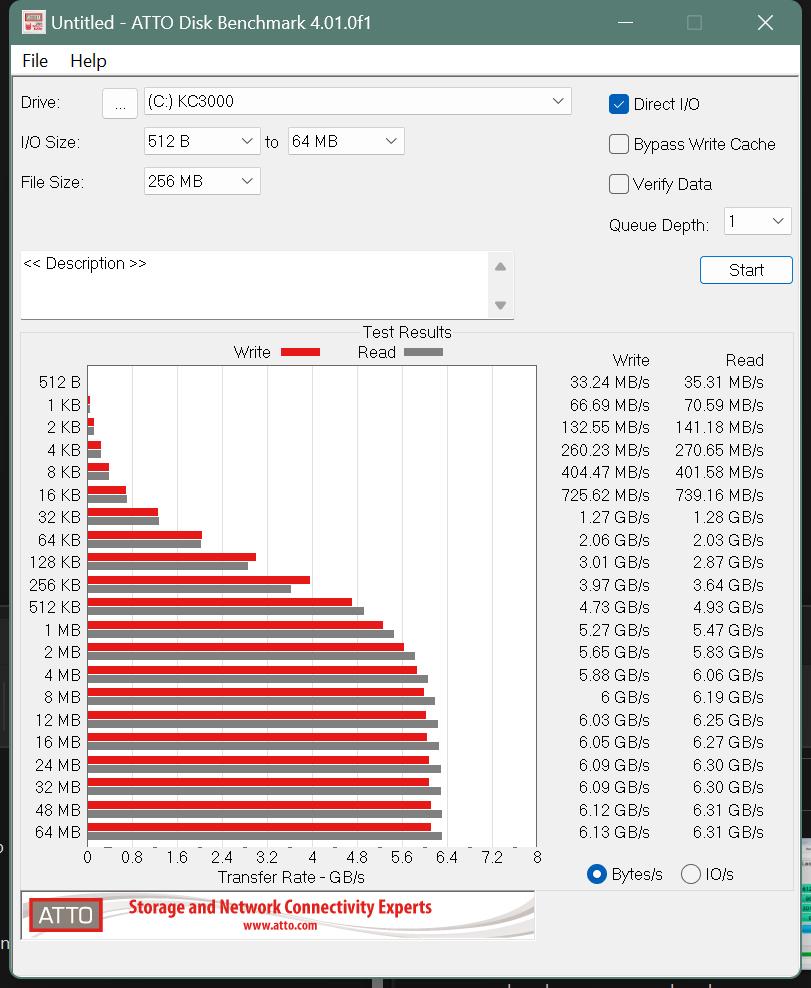Click the 6.31 GB/s read value for 48 MB
811x988 pixels.
(728, 810)
